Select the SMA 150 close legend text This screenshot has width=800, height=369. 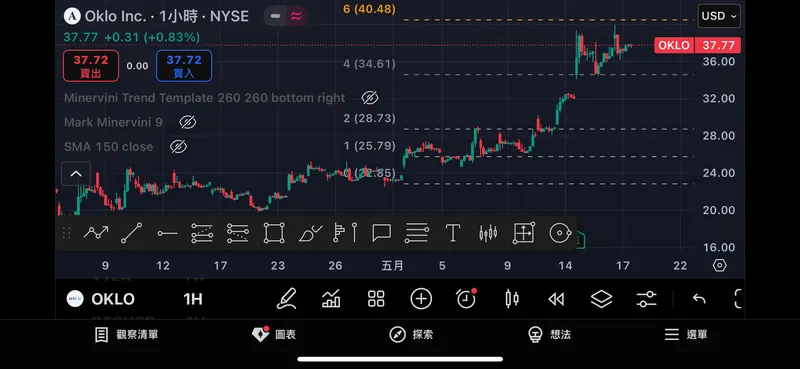108,146
